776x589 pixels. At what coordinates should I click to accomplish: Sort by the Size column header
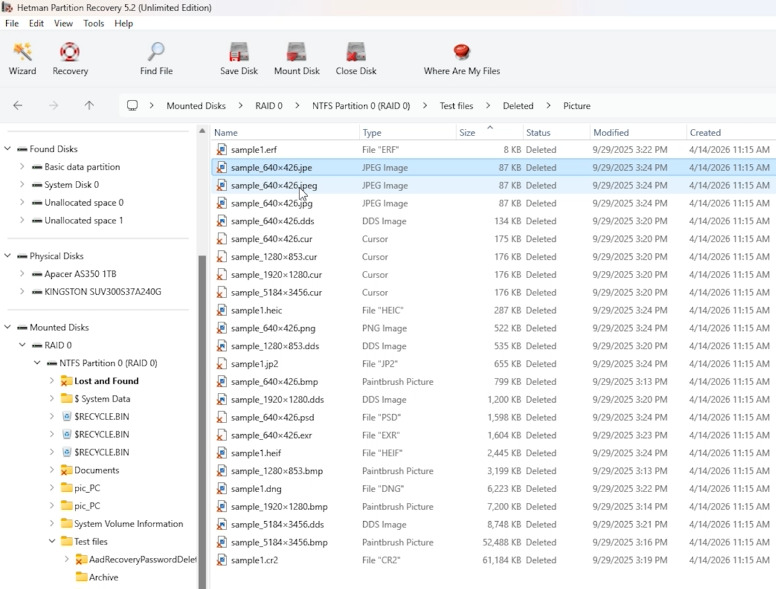pyautogui.click(x=489, y=132)
